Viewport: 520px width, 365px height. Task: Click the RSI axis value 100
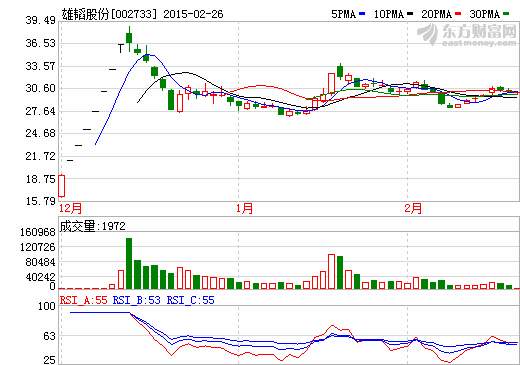point(47,306)
